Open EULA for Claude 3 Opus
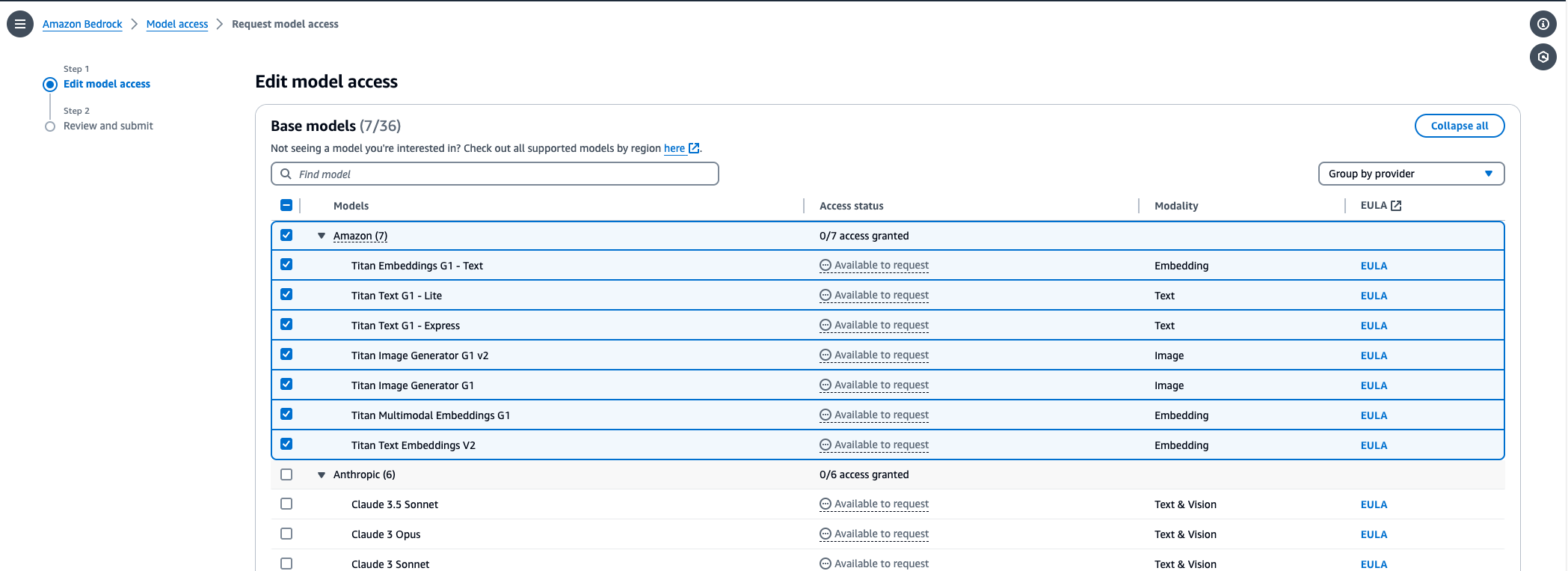The width and height of the screenshot is (1568, 571). [1374, 534]
